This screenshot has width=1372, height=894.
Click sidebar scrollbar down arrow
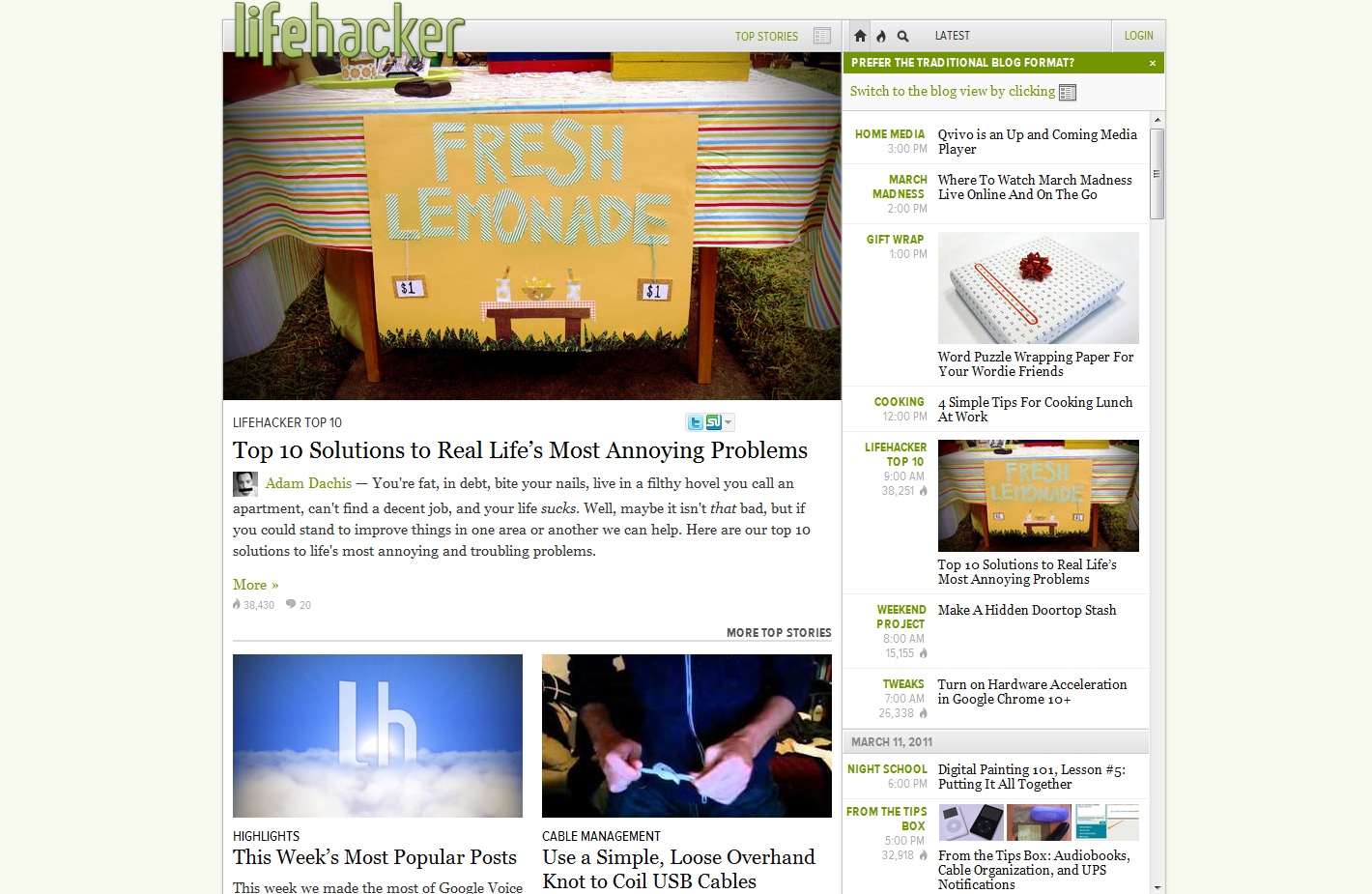point(1157,886)
